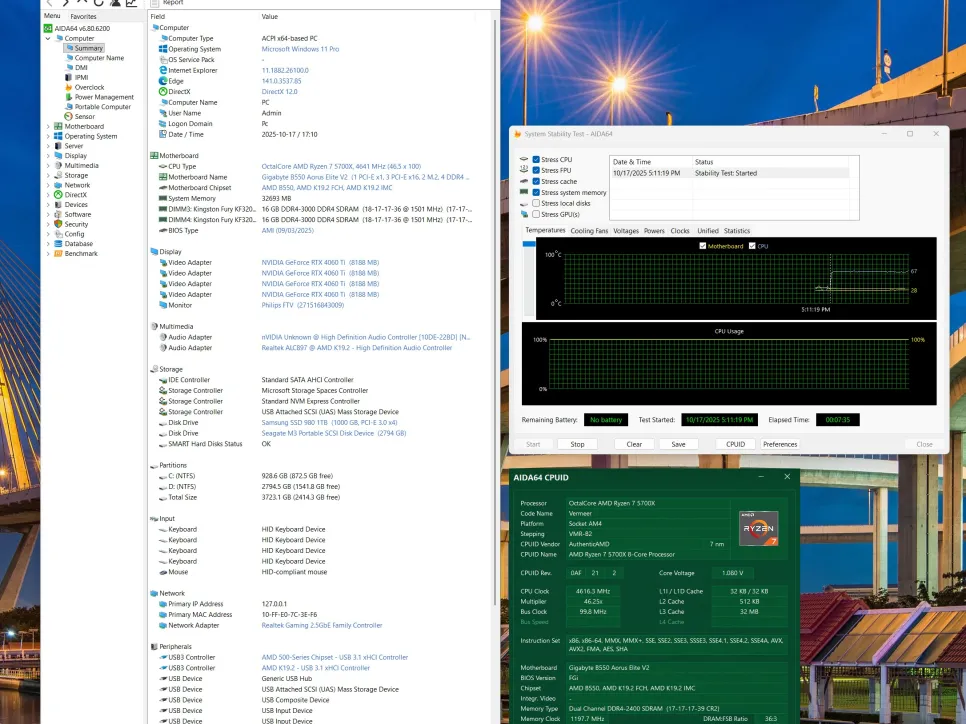This screenshot has height=724, width=966.
Task: Enable the Stress local disks option
Action: pos(537,203)
